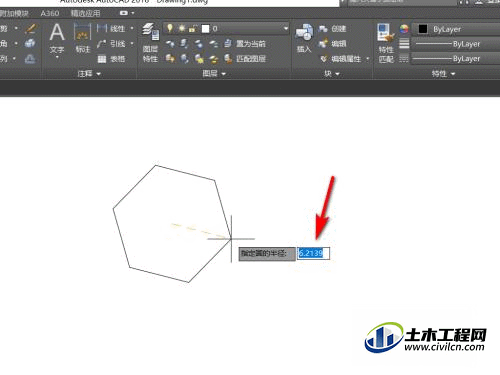This screenshot has height=375, width=500.
Task: Select the Erase tool icon
Action: tap(31, 29)
